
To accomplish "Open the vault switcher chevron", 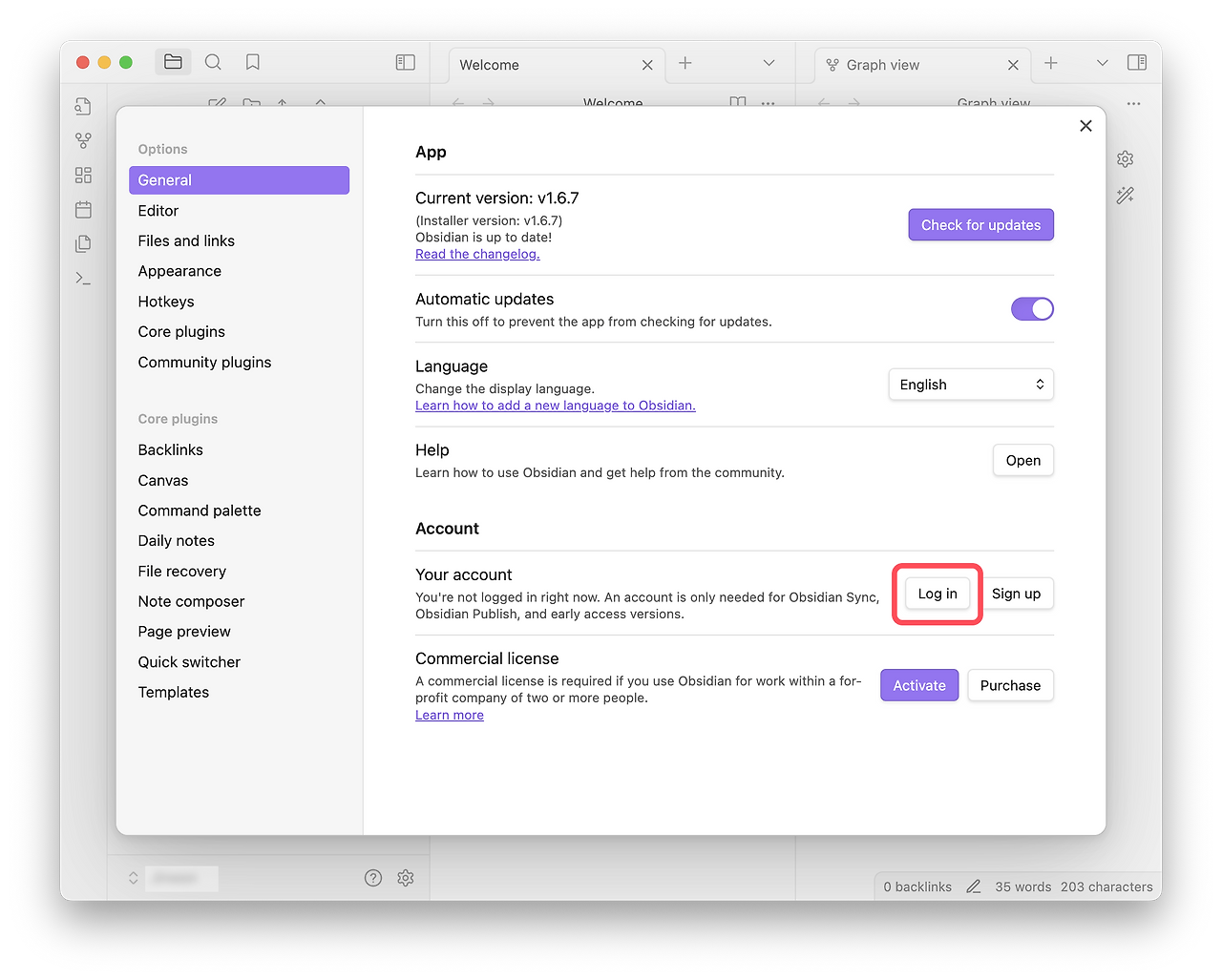I will (134, 878).
